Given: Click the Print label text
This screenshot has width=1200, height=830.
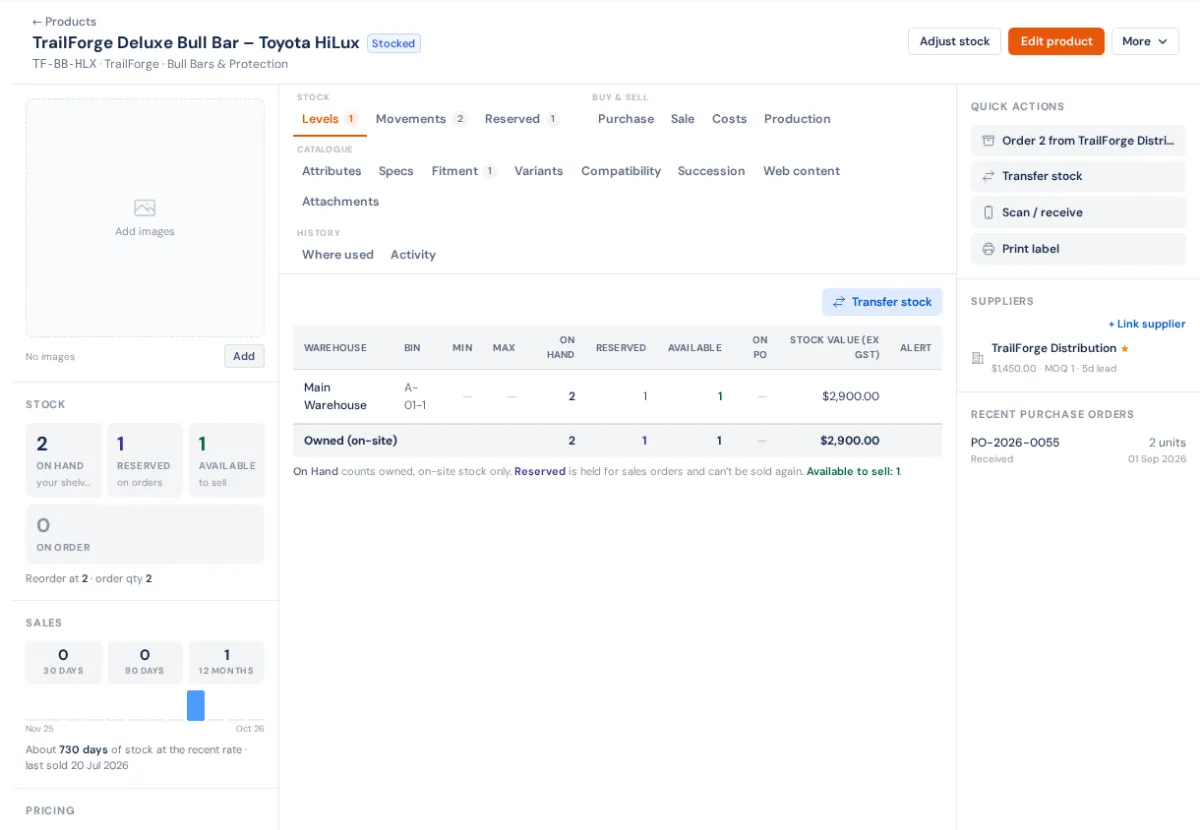Looking at the screenshot, I should tap(1030, 249).
